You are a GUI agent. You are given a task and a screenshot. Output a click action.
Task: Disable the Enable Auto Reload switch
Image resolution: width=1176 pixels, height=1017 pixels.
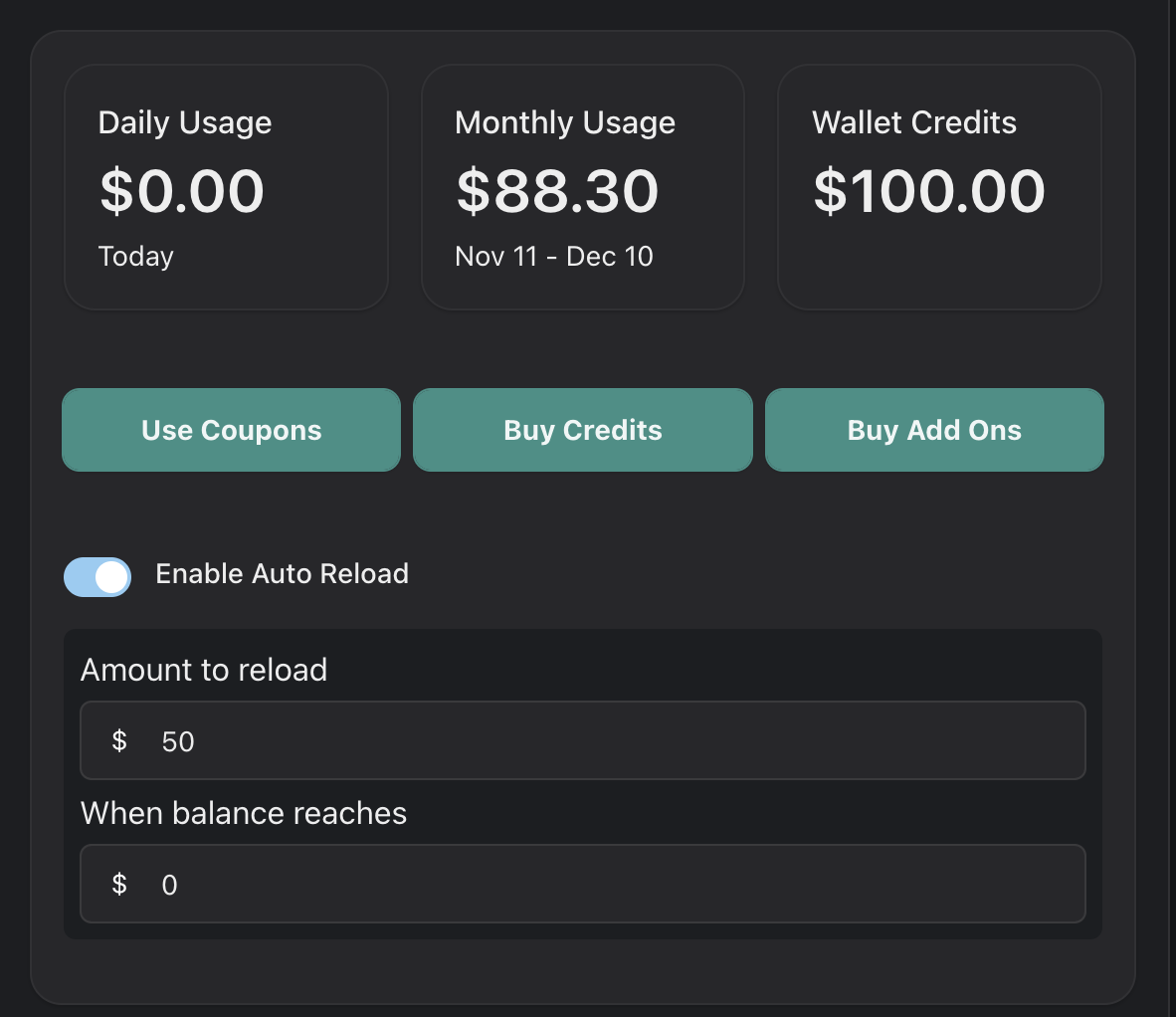point(98,577)
